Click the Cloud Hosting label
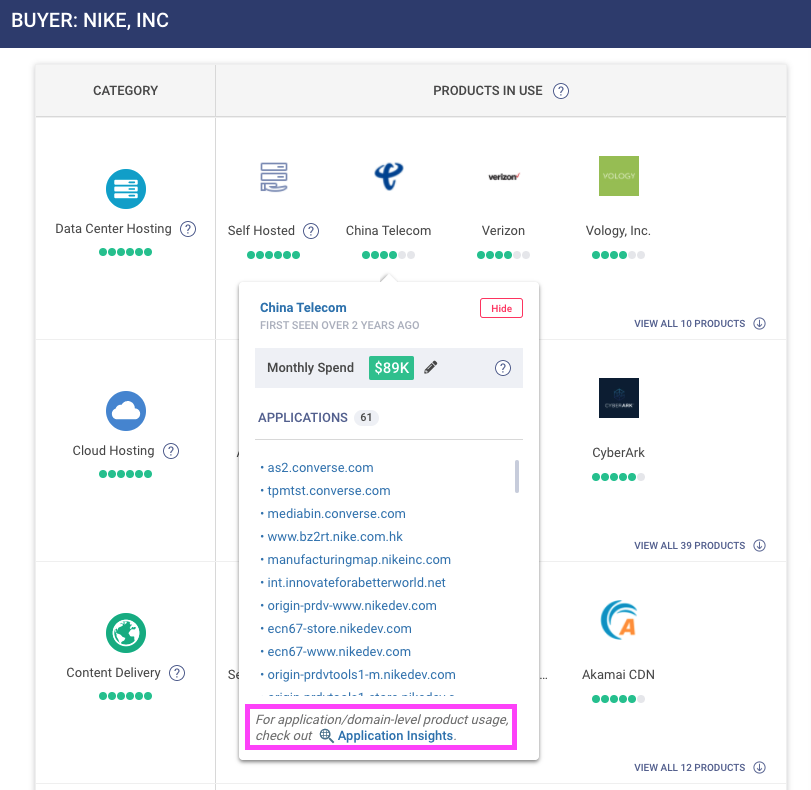Image resolution: width=811 pixels, height=790 pixels. 113,451
